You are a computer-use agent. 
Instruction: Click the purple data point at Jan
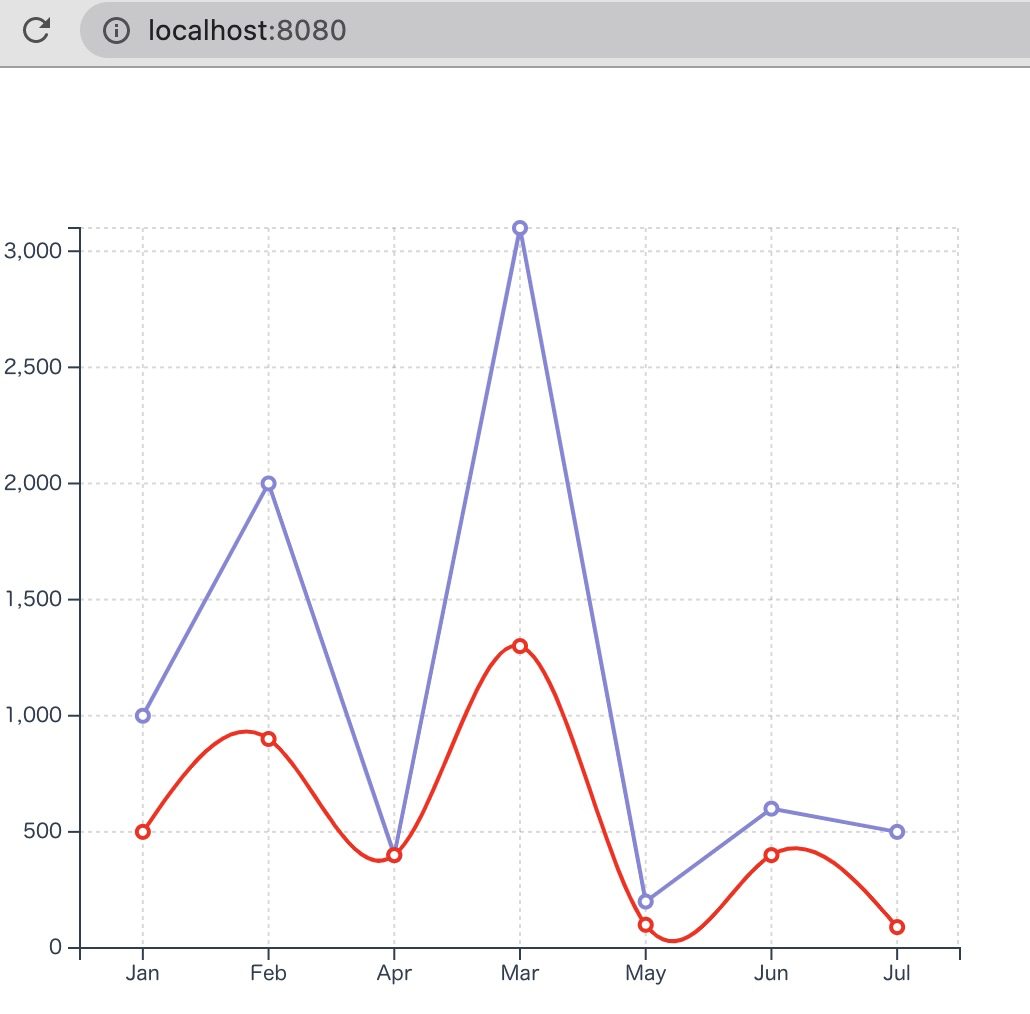[x=143, y=716]
